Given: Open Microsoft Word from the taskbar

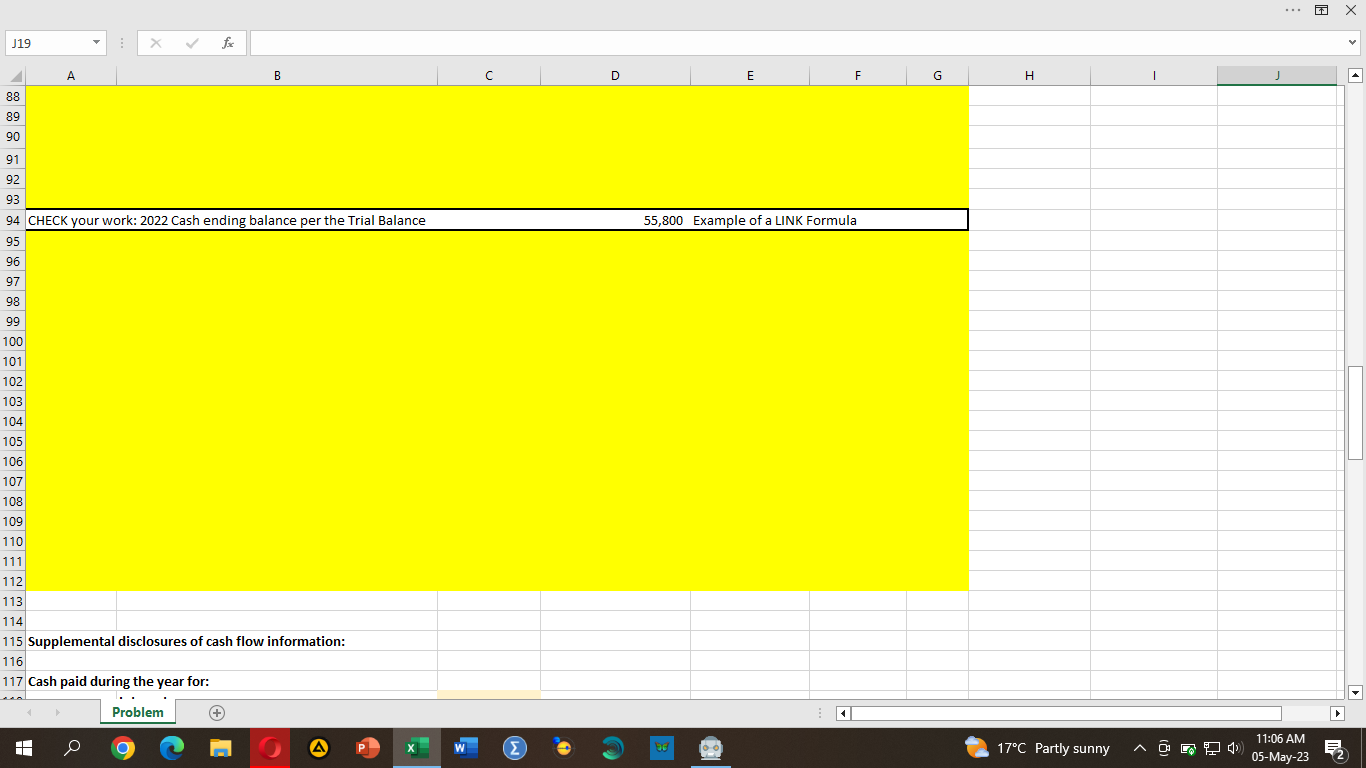Looking at the screenshot, I should pyautogui.click(x=465, y=747).
